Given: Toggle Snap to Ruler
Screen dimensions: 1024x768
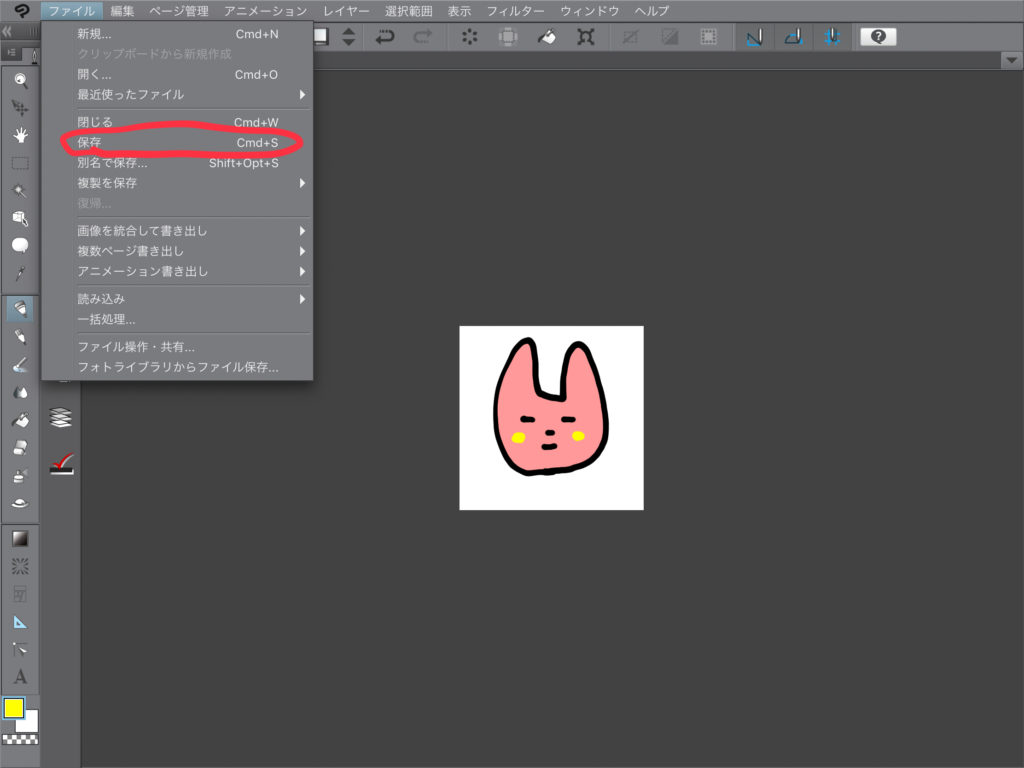Looking at the screenshot, I should 754,37.
